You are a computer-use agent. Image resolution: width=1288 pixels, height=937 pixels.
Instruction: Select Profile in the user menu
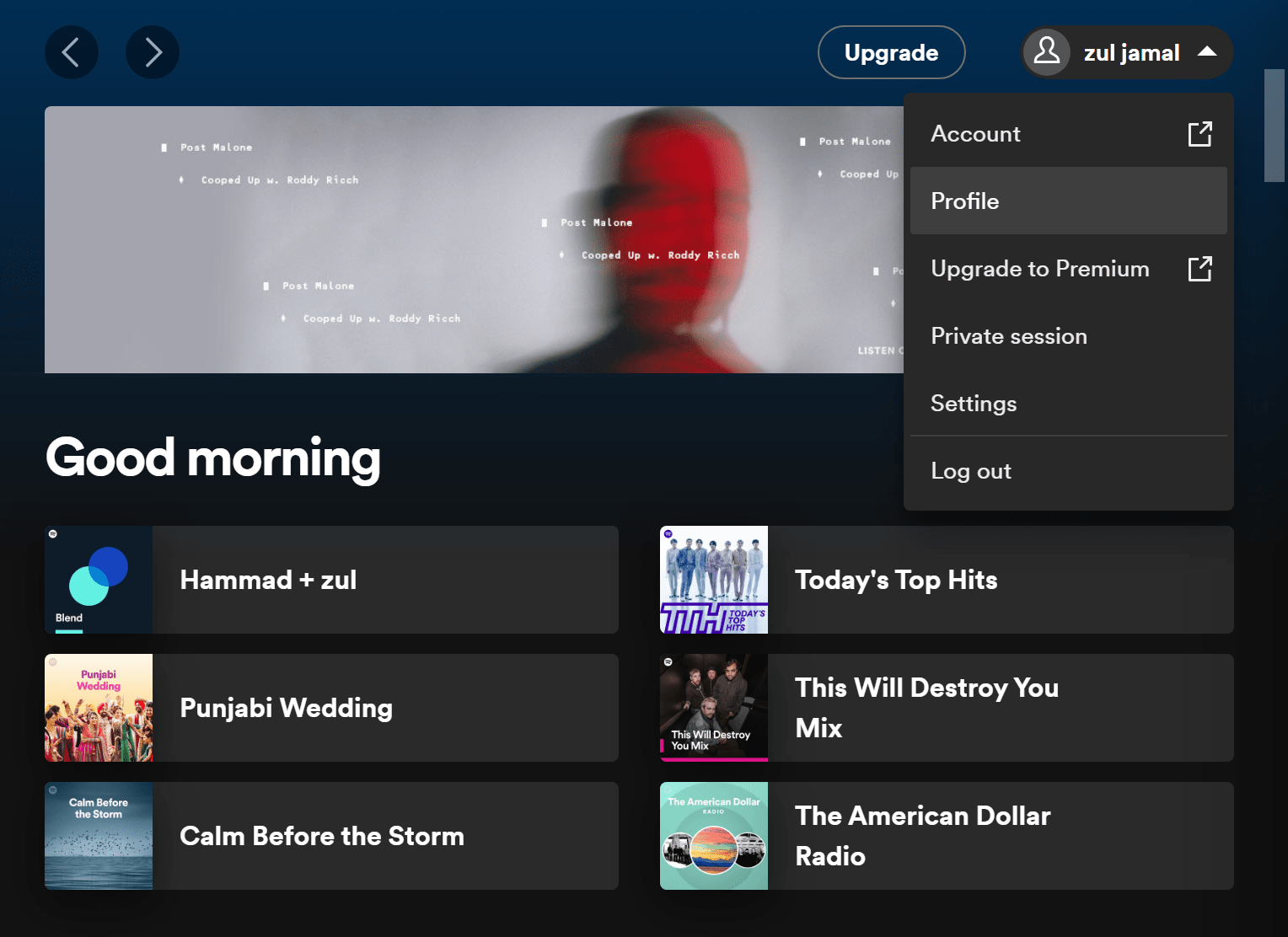pyautogui.click(x=1069, y=201)
